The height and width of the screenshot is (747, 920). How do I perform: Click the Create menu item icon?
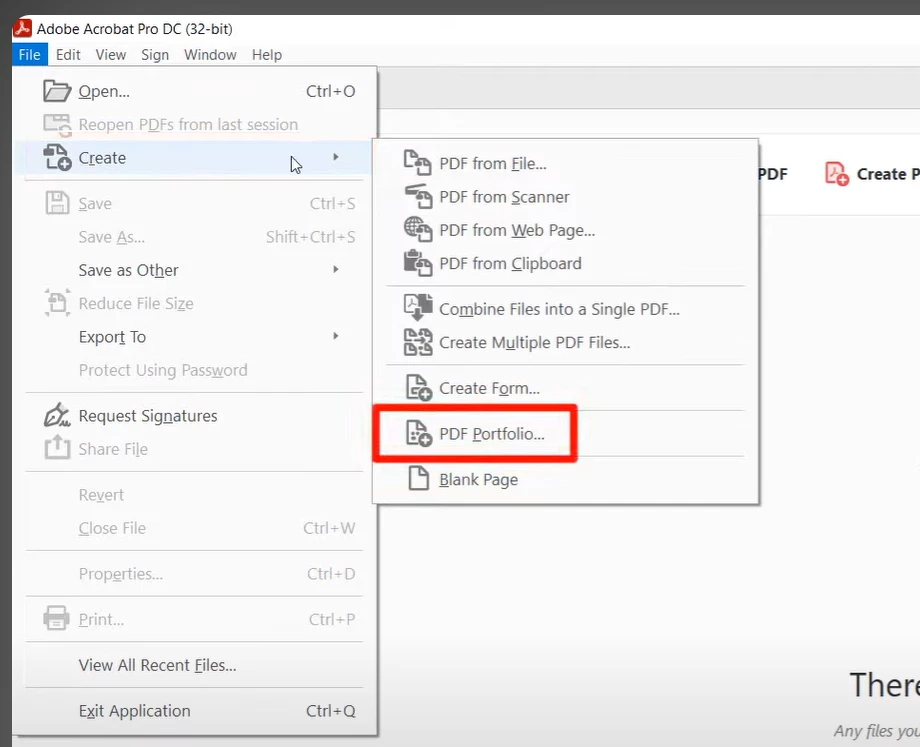coord(57,157)
